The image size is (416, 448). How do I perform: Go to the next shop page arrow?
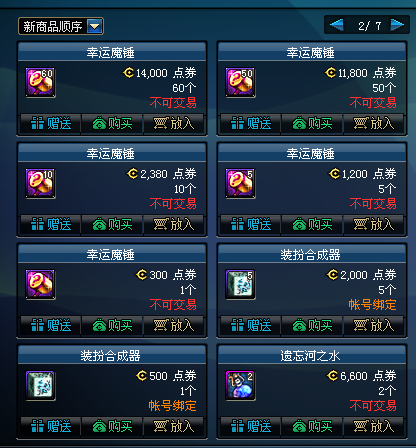[x=397, y=25]
